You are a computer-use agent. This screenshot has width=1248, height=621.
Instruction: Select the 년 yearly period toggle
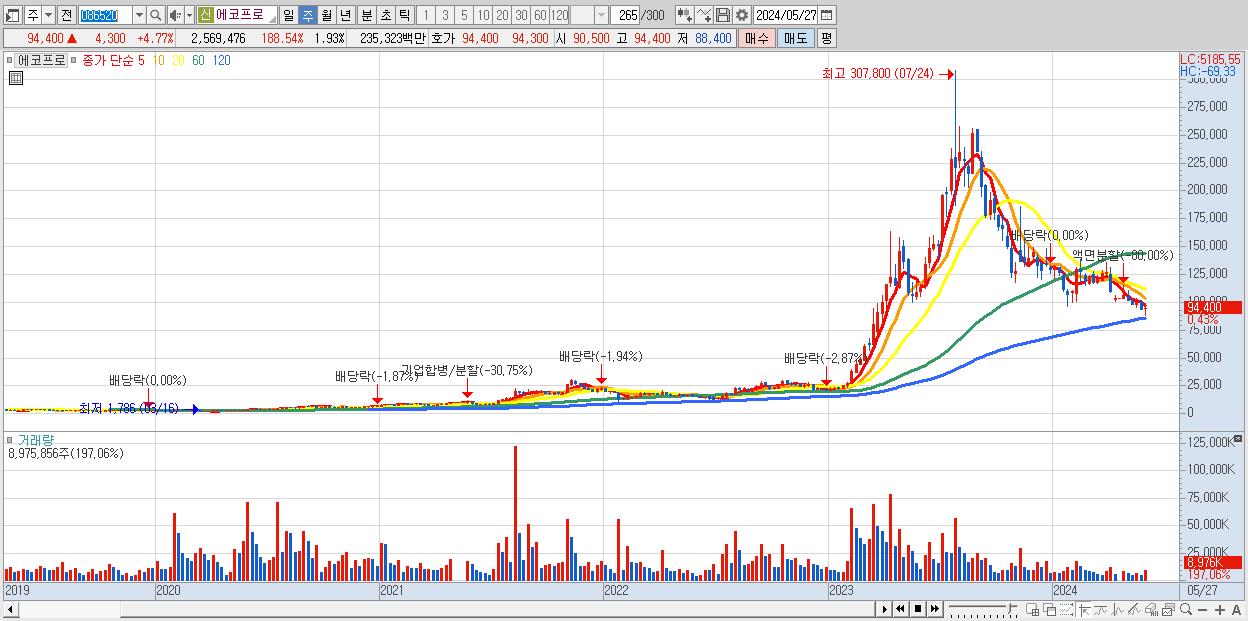[x=345, y=16]
